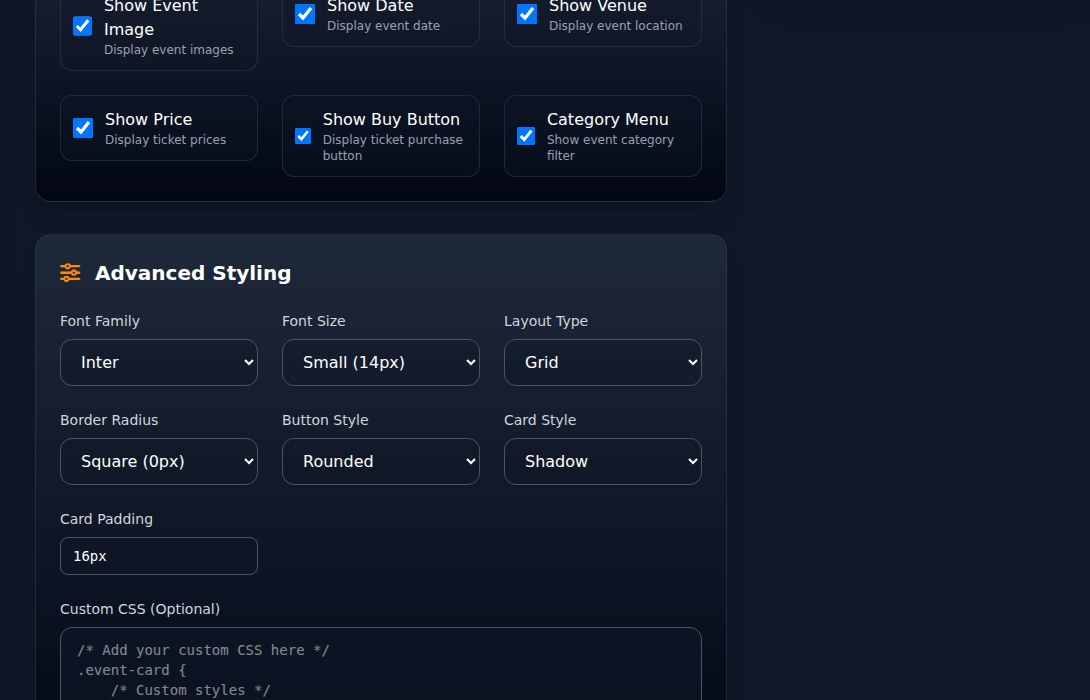This screenshot has height=700, width=1090.
Task: Click the Font Family label
Action: [x=99, y=321]
